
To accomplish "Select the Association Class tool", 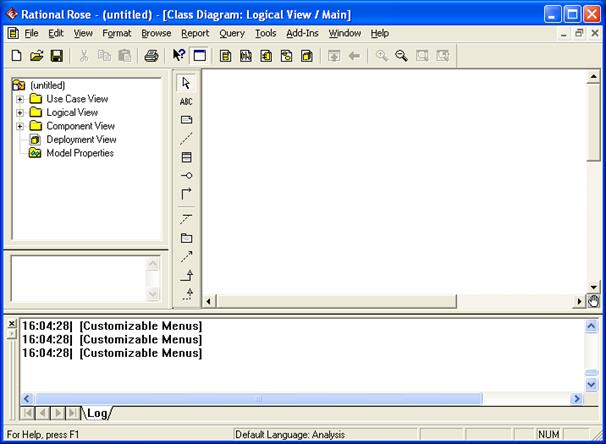I will click(186, 219).
